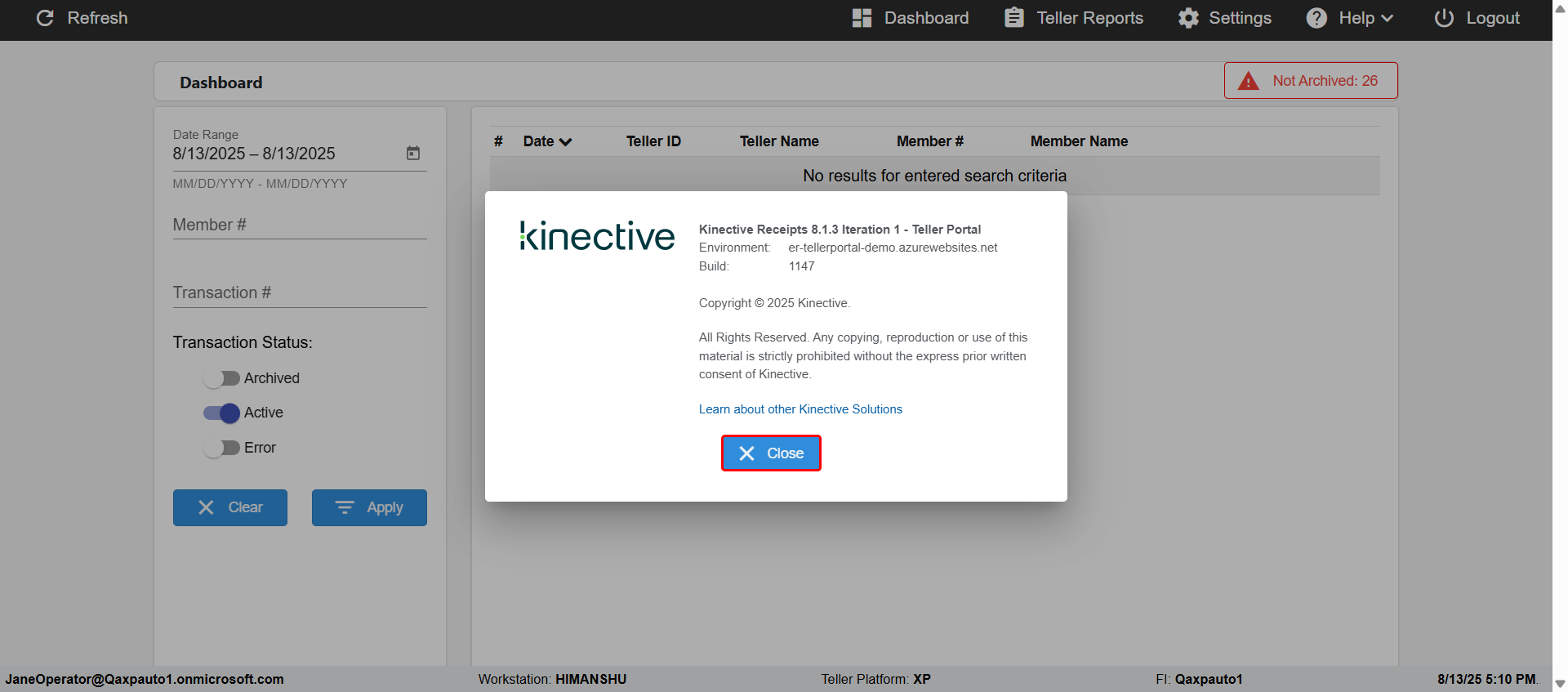
Task: Click the 8/13/25 5:10 PM timestamp
Action: (1488, 679)
